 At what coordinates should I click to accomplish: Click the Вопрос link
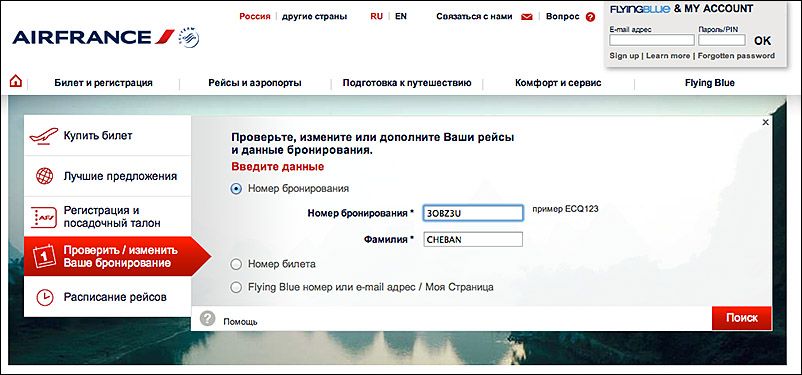[563, 16]
